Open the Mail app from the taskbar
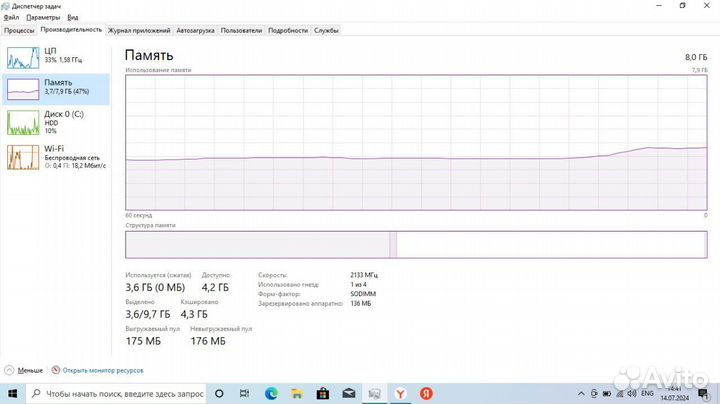Image resolution: width=720 pixels, height=404 pixels. pos(349,393)
